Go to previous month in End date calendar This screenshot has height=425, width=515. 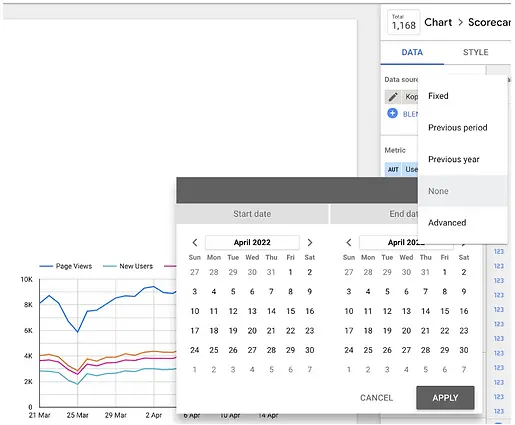tap(349, 242)
